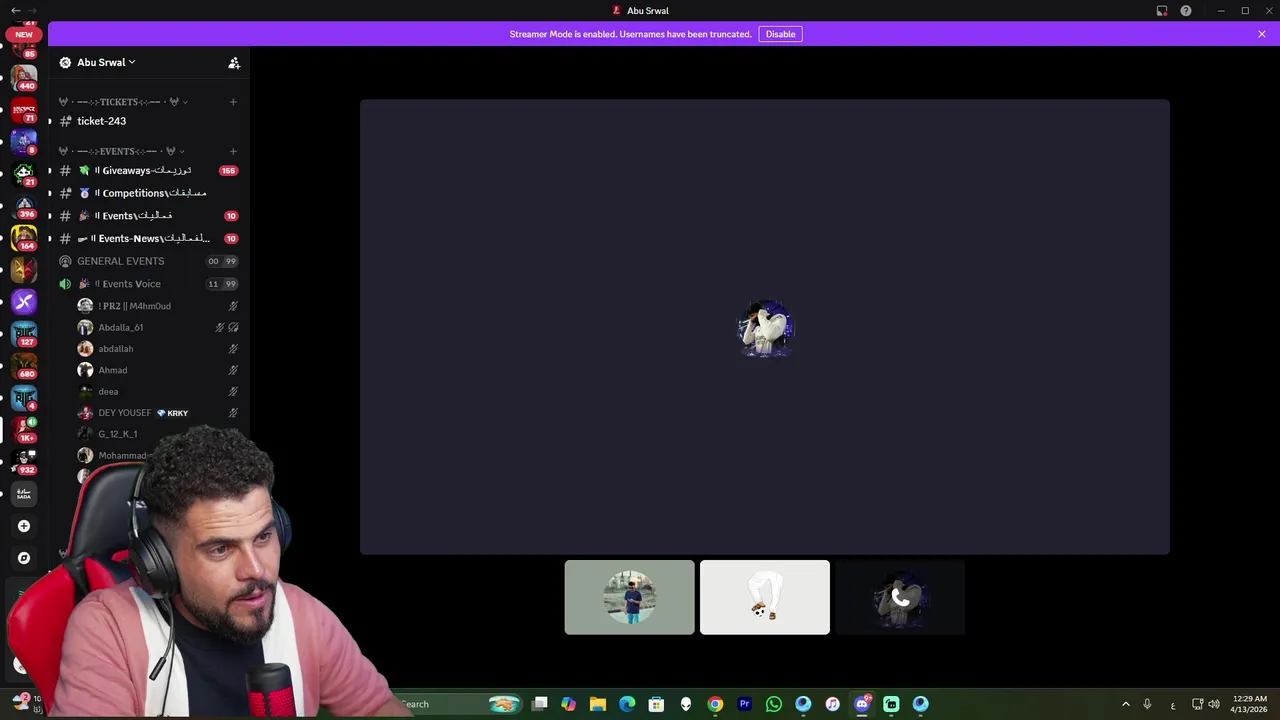
Task: Open Discord taskbar icon
Action: [862, 704]
